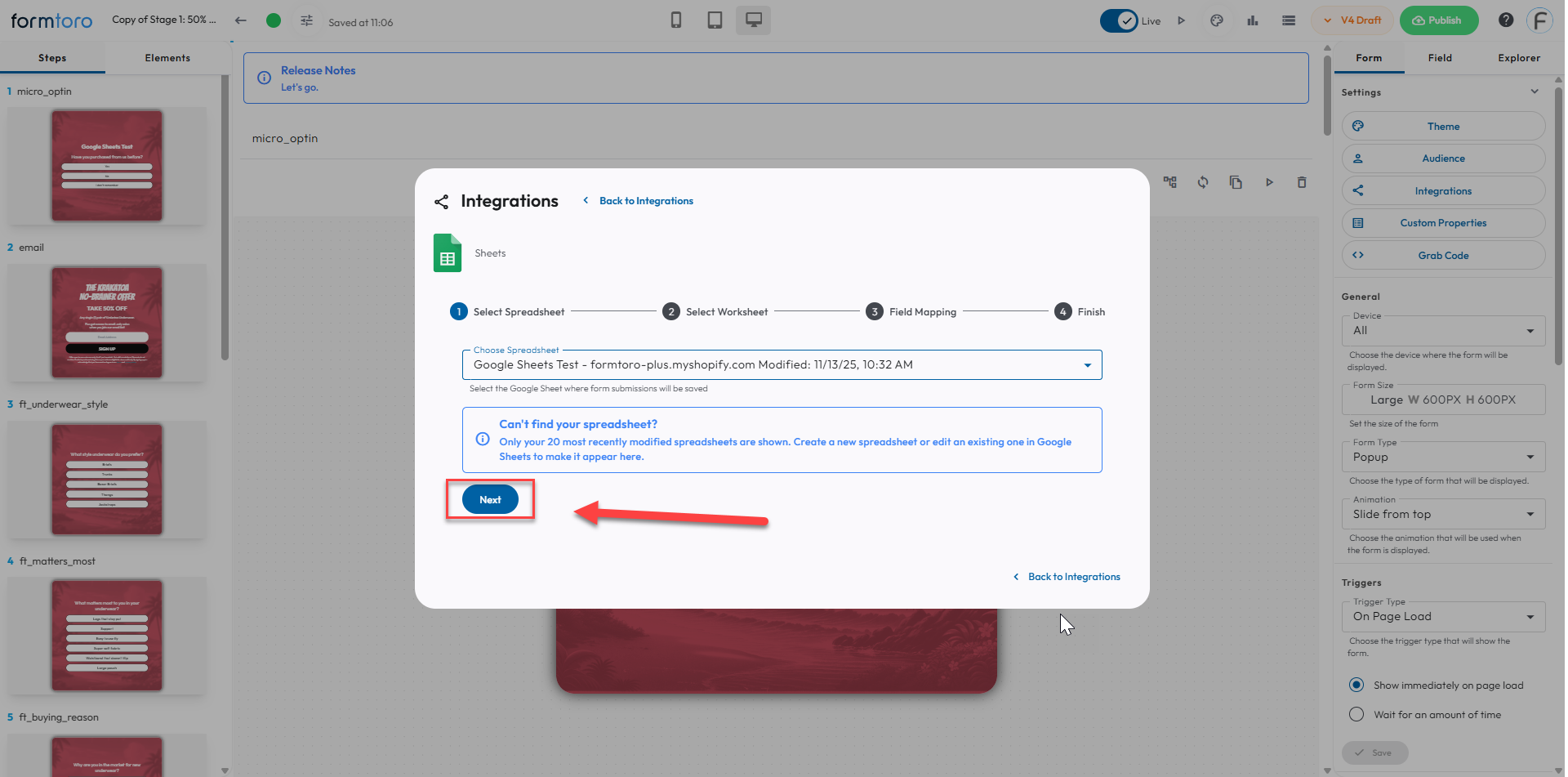Click the Google Sheets icon
The width and height of the screenshot is (1568, 777).
click(448, 252)
